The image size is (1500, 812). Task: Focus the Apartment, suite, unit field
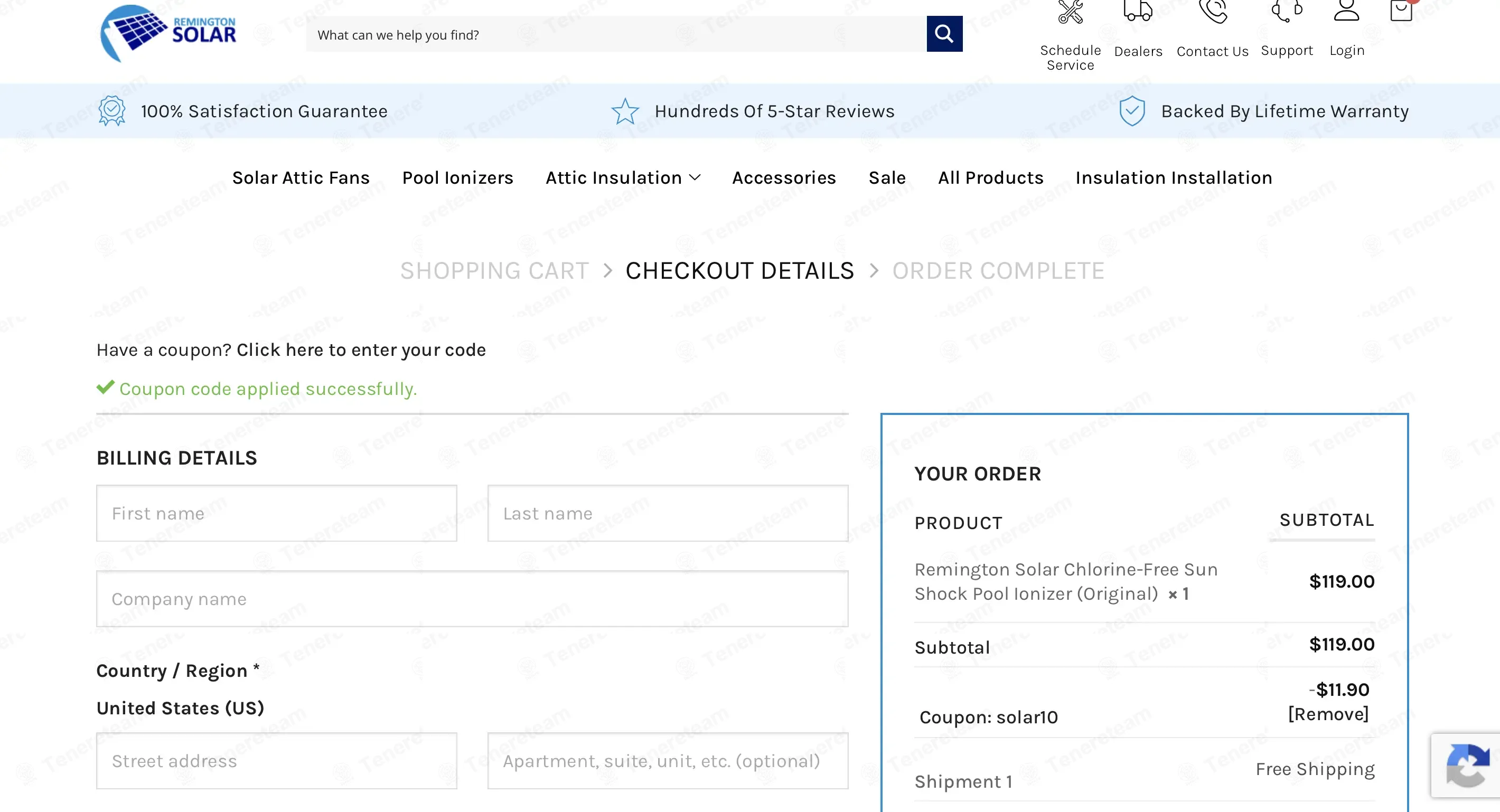[668, 761]
